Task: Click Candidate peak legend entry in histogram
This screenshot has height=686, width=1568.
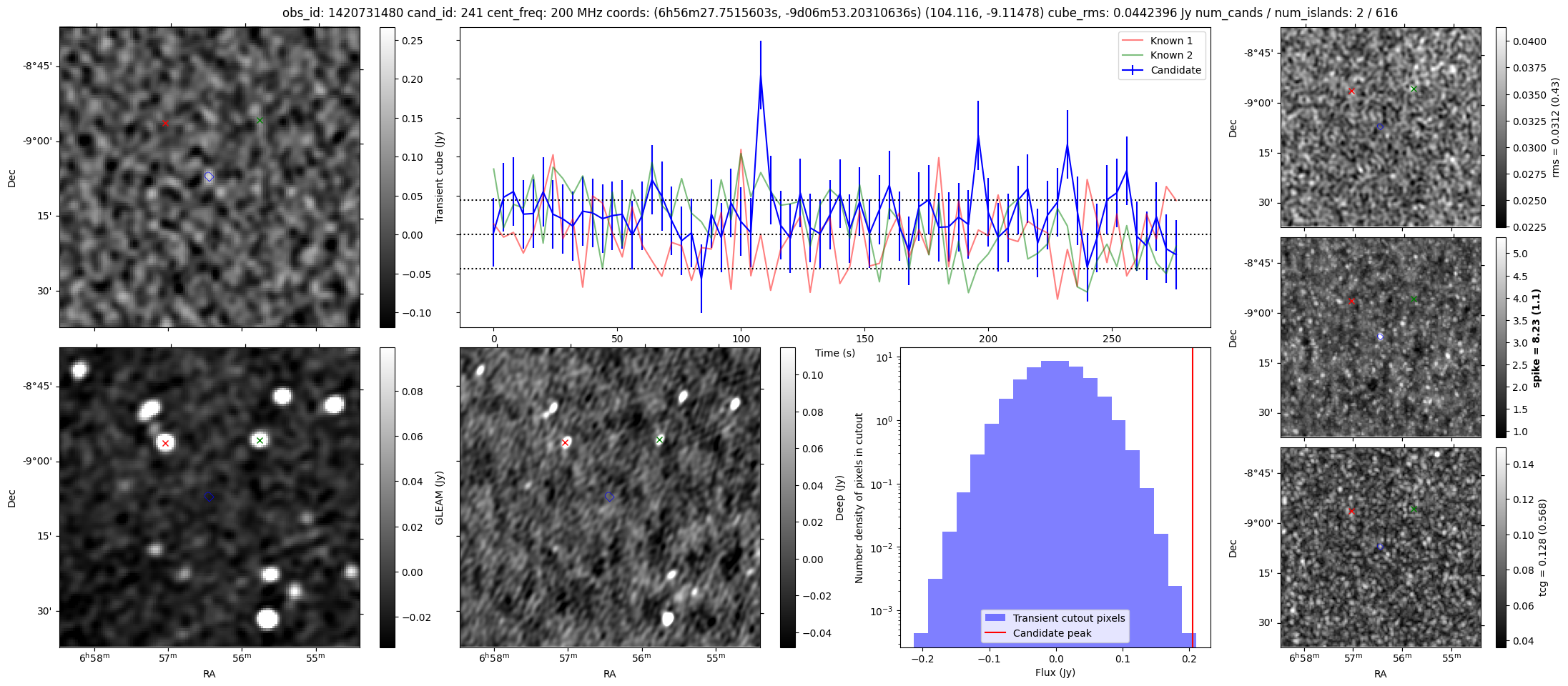Action: point(1052,633)
